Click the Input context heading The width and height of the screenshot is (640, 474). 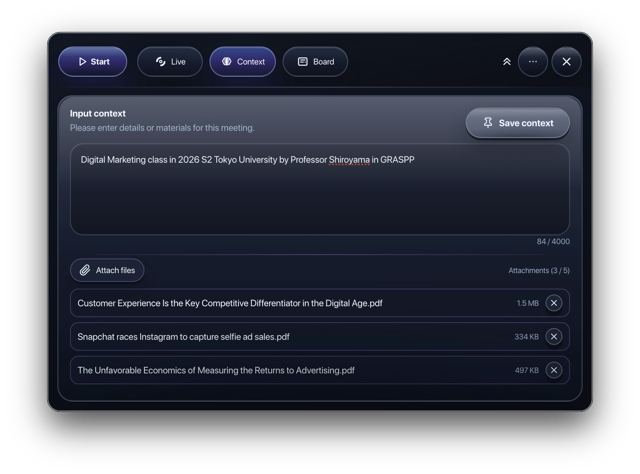click(x=98, y=113)
